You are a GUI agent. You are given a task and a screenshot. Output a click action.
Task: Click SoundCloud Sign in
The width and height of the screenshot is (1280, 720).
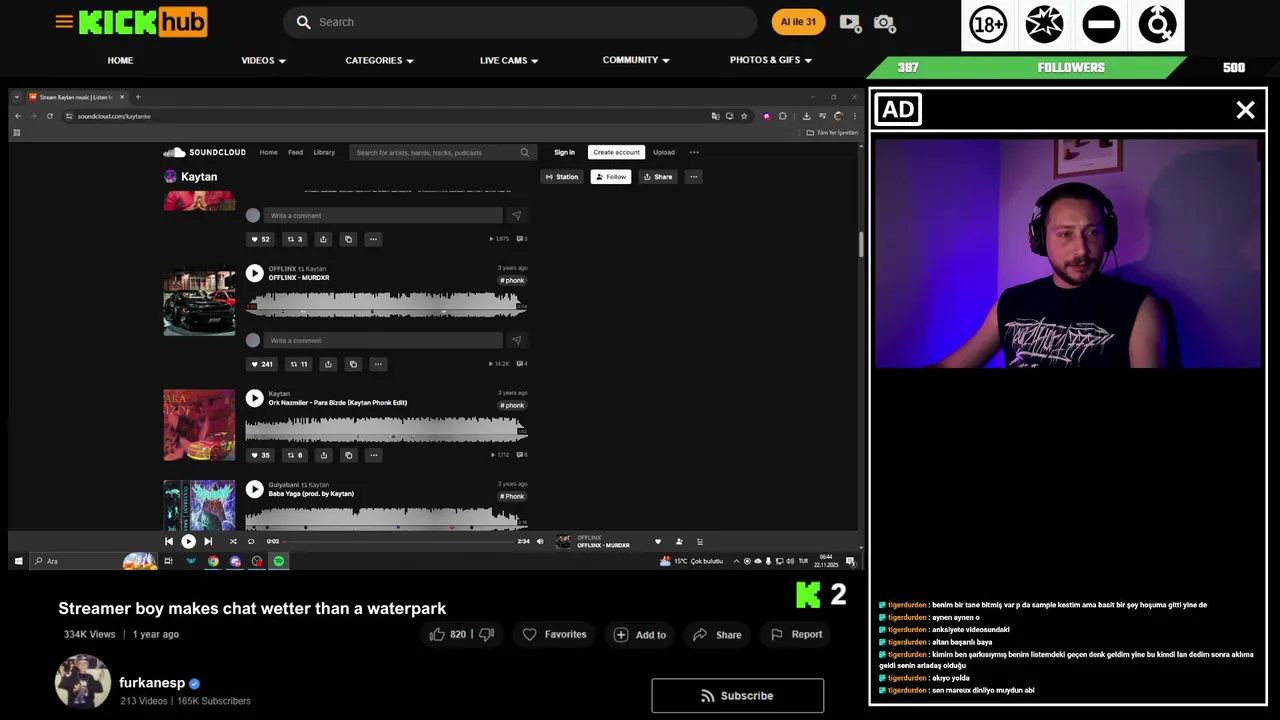pyautogui.click(x=564, y=152)
